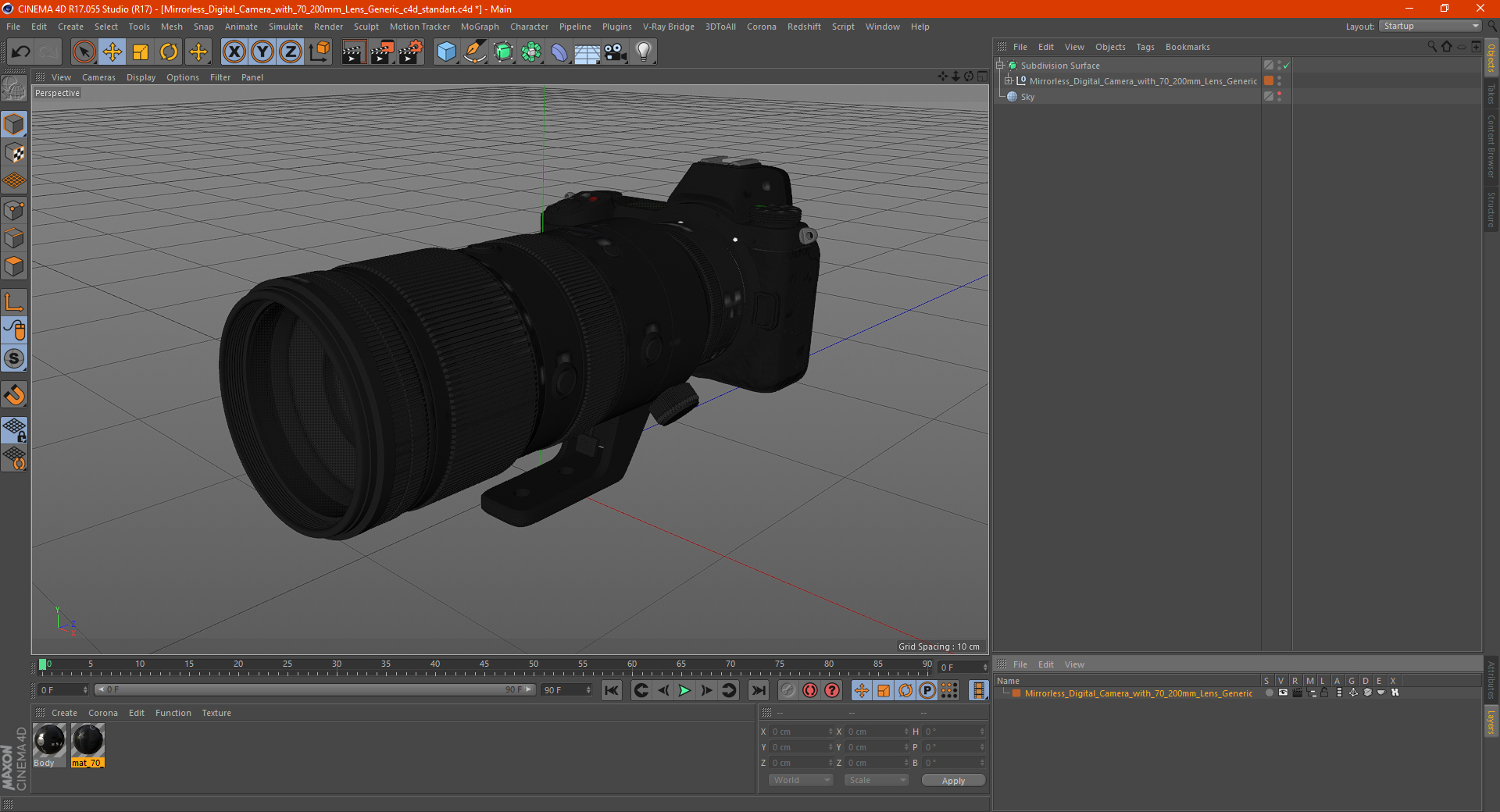The height and width of the screenshot is (812, 1500).
Task: Click the 90 F end frame field
Action: (567, 690)
